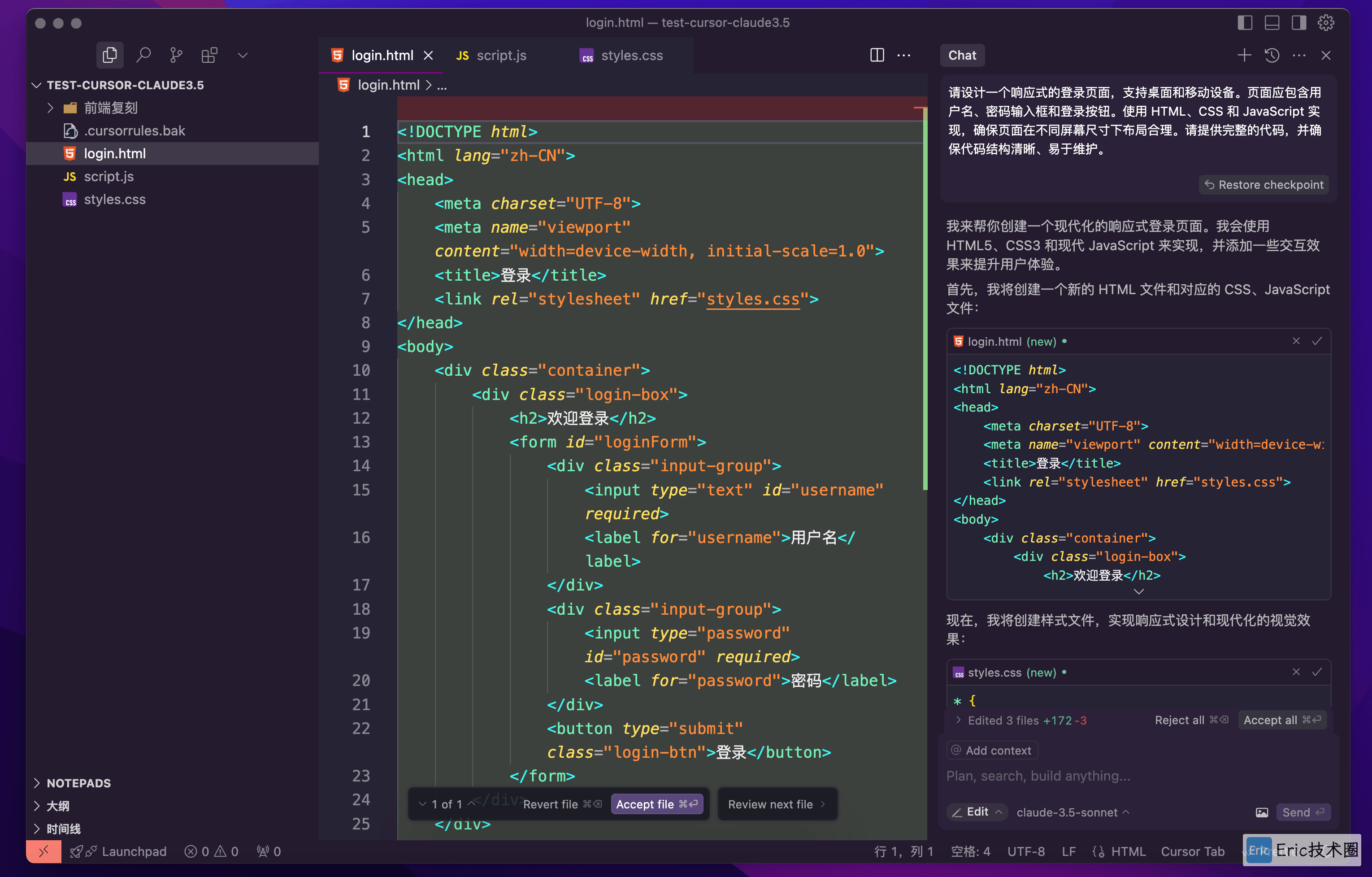Click the split editor icon
Viewport: 1372px width, 877px height.
[x=877, y=55]
